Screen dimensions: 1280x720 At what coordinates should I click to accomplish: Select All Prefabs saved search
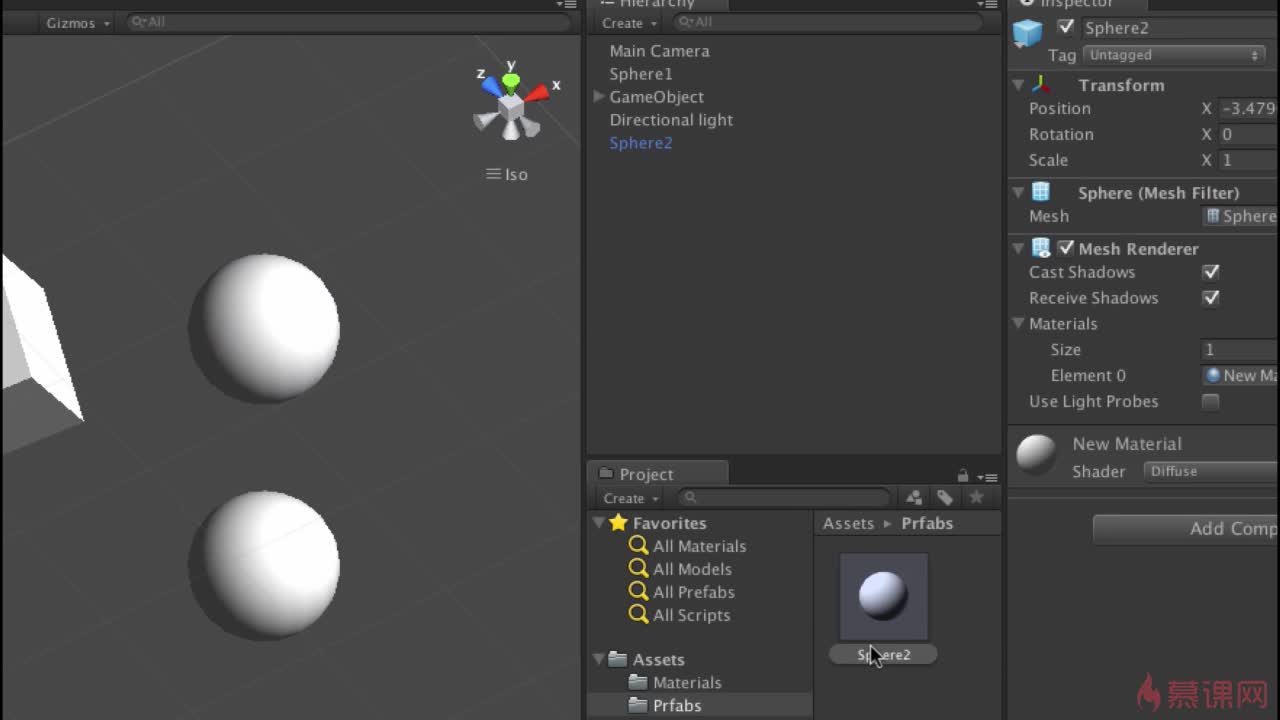pos(682,592)
